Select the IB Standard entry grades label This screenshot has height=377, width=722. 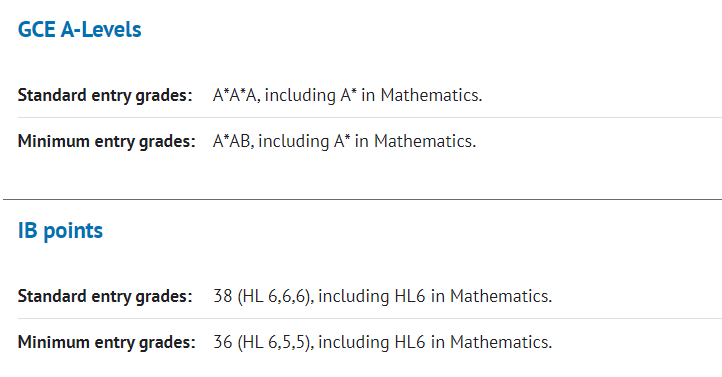105,296
